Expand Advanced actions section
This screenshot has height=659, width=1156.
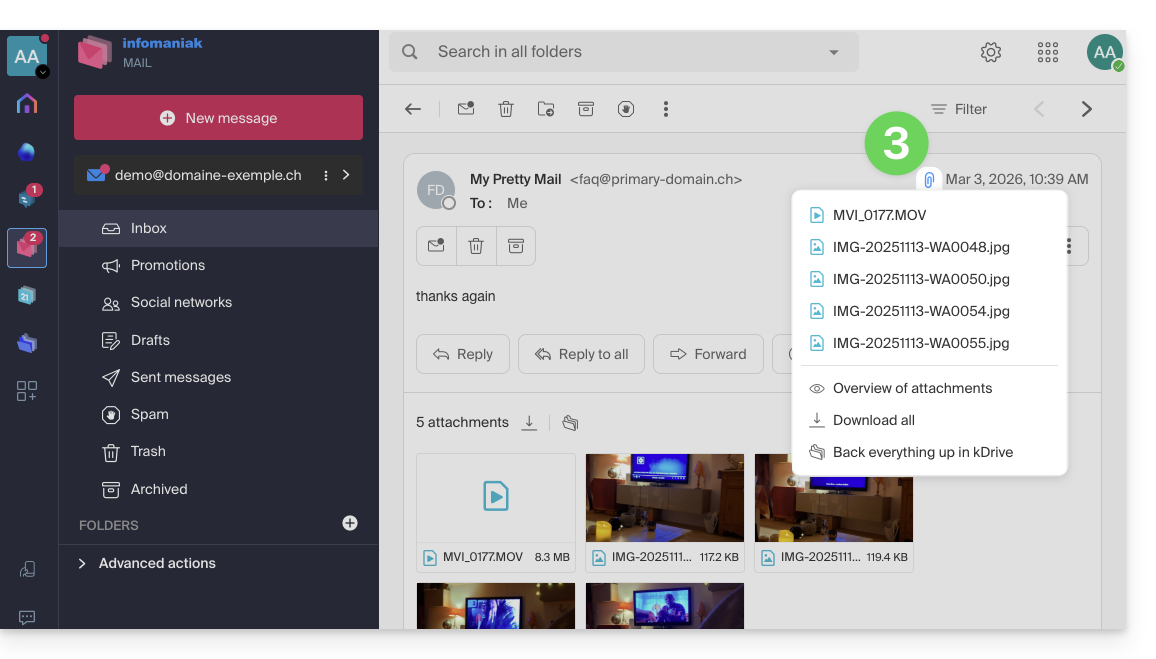coord(82,563)
